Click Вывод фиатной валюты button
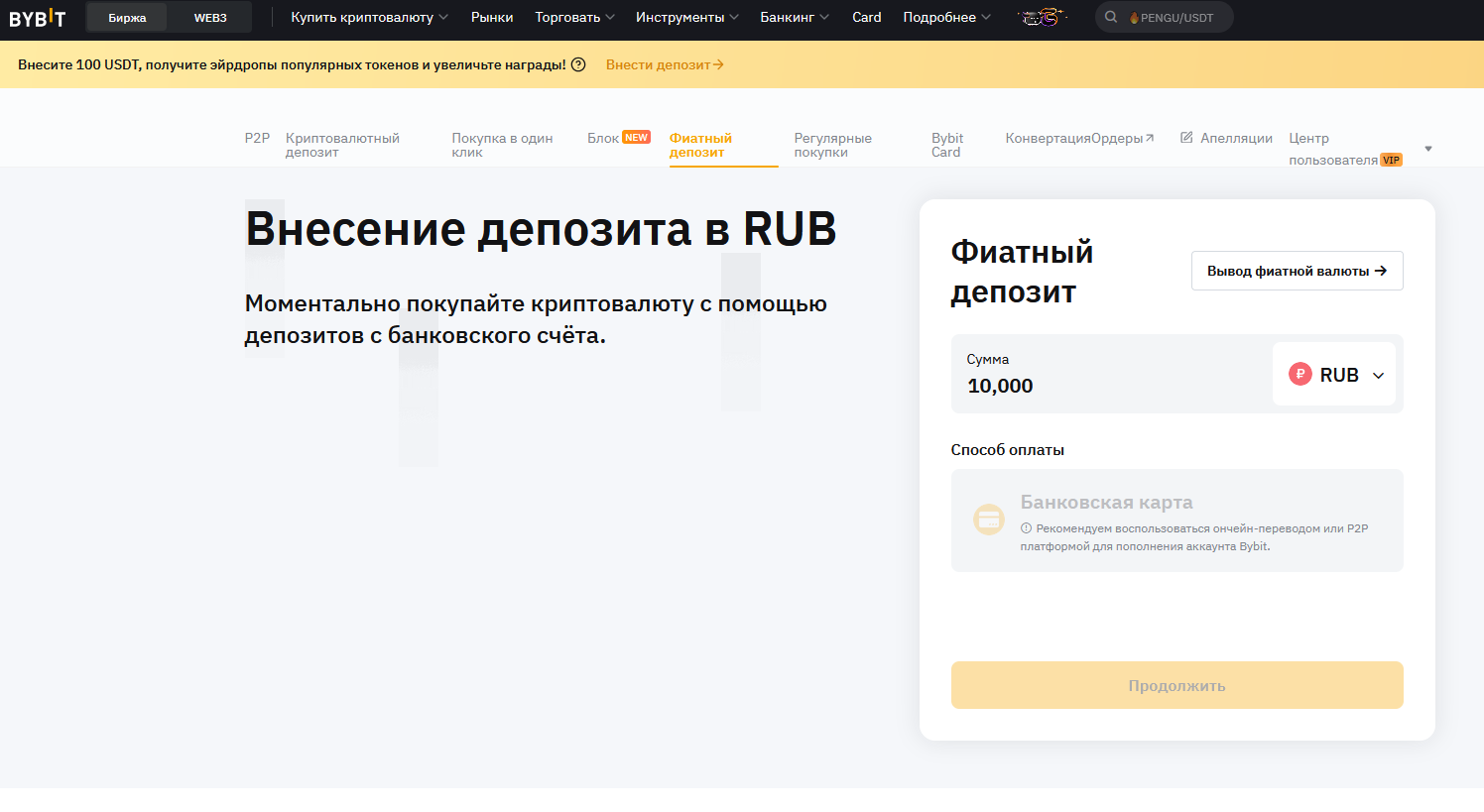1484x812 pixels. [1297, 271]
